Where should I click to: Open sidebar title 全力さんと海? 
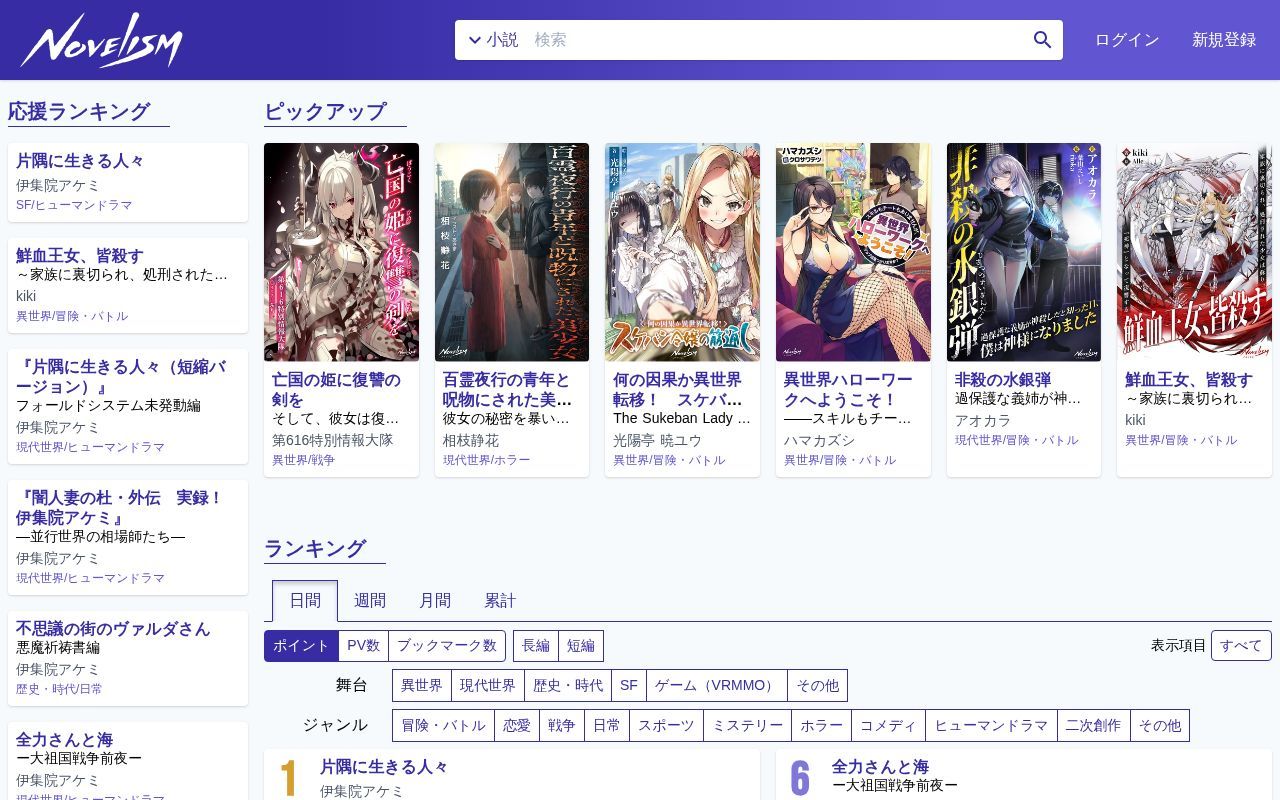coord(64,740)
